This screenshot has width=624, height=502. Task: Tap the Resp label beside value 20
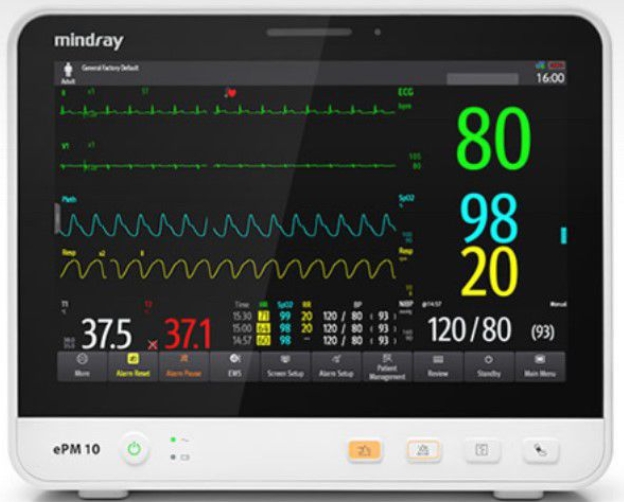click(406, 251)
